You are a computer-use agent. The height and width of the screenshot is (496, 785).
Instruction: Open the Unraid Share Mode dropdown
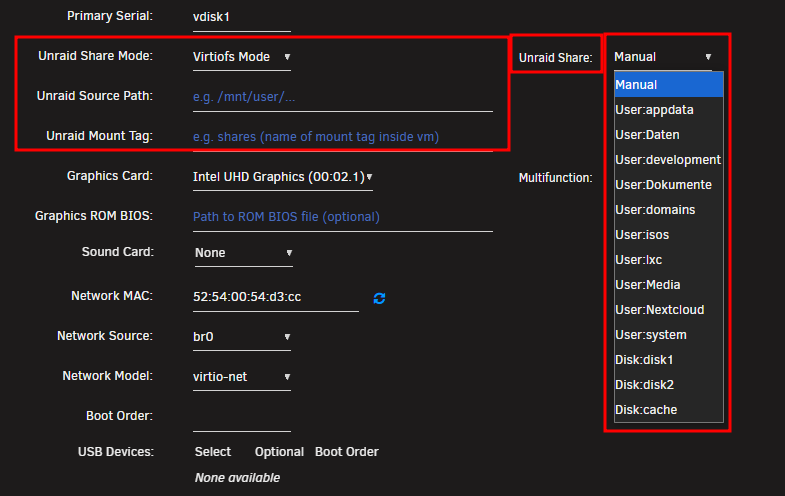(x=242, y=57)
